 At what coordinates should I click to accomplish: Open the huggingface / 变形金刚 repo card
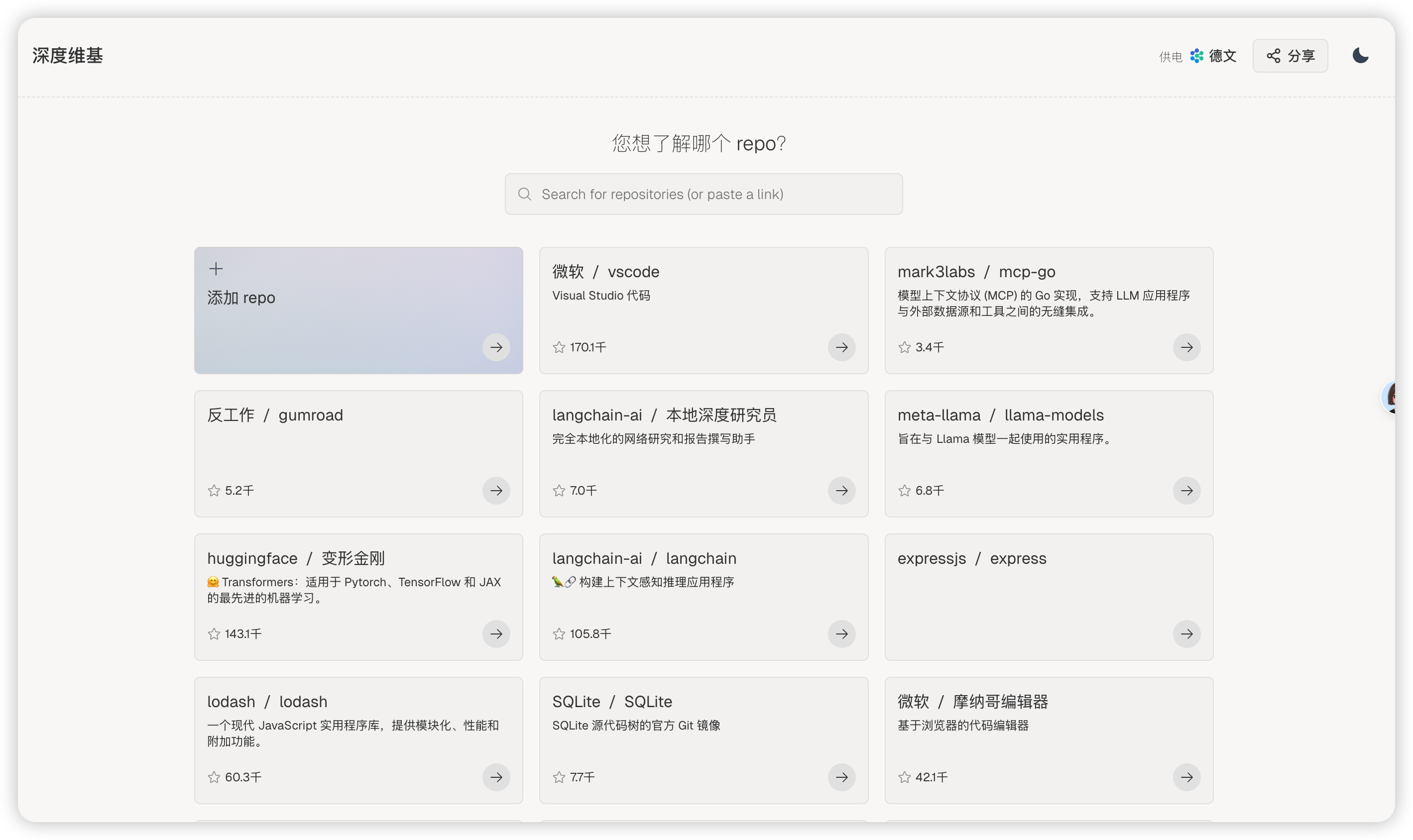click(358, 597)
